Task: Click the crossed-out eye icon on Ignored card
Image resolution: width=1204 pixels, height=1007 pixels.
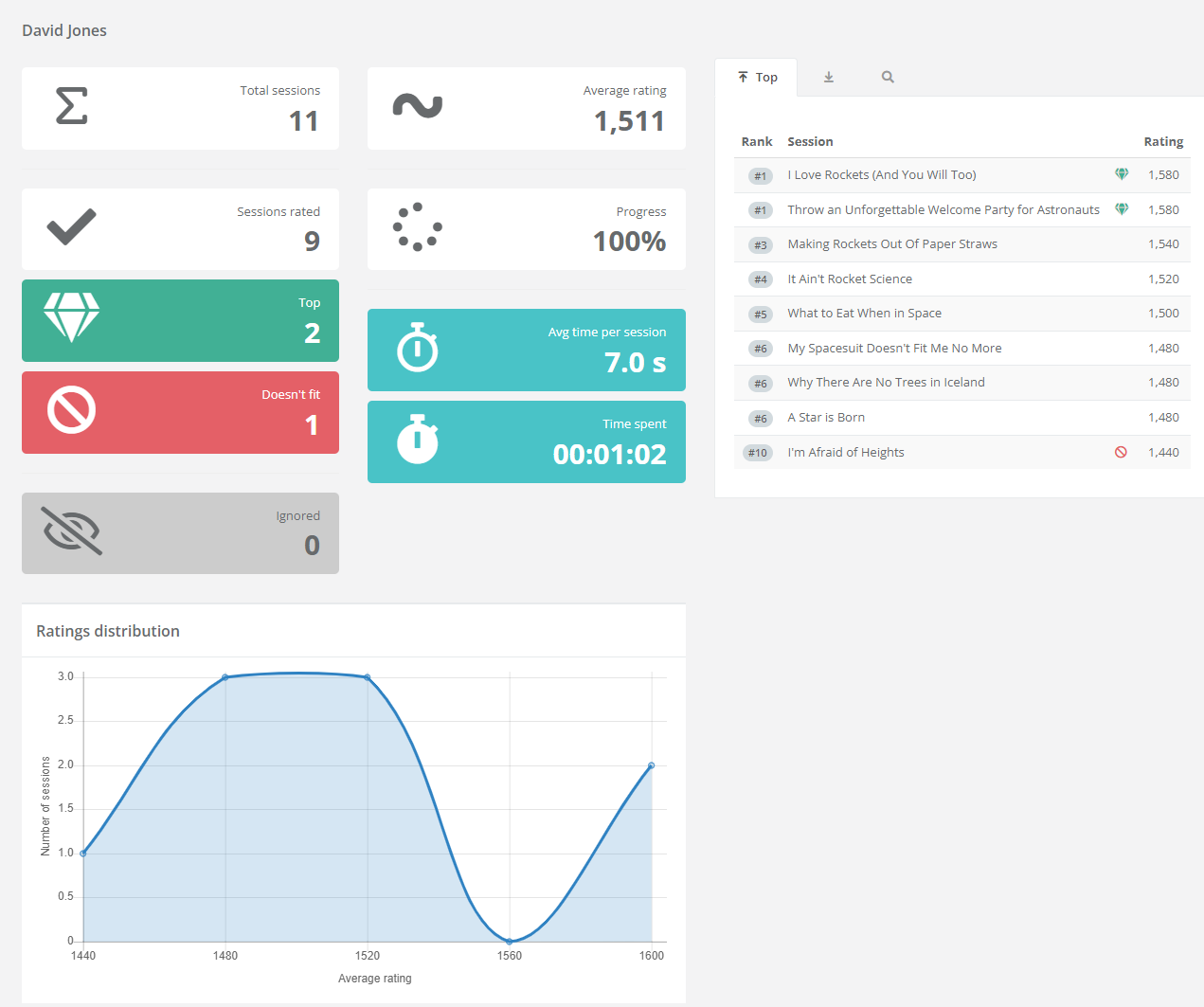Action: click(x=71, y=530)
